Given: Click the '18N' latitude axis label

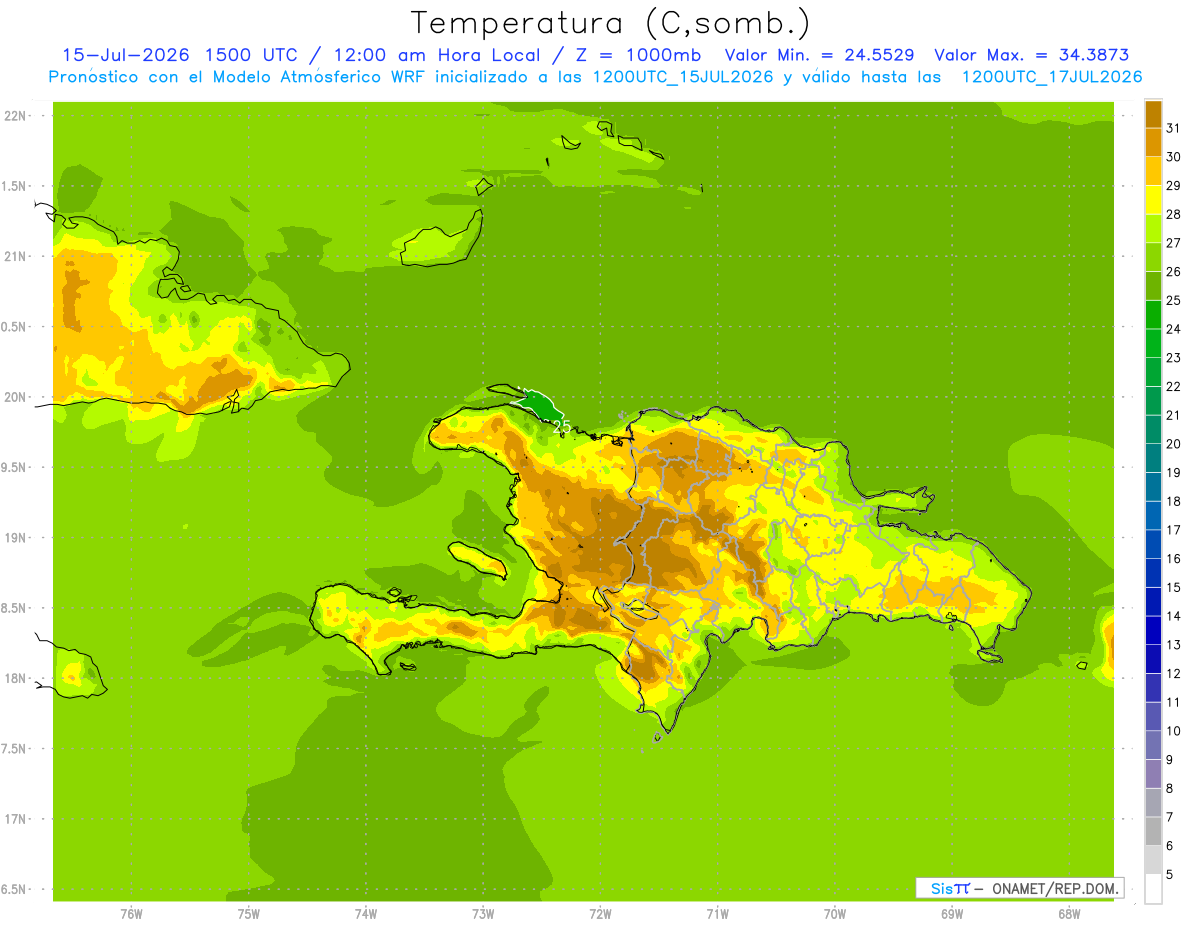Looking at the screenshot, I should pos(15,678).
